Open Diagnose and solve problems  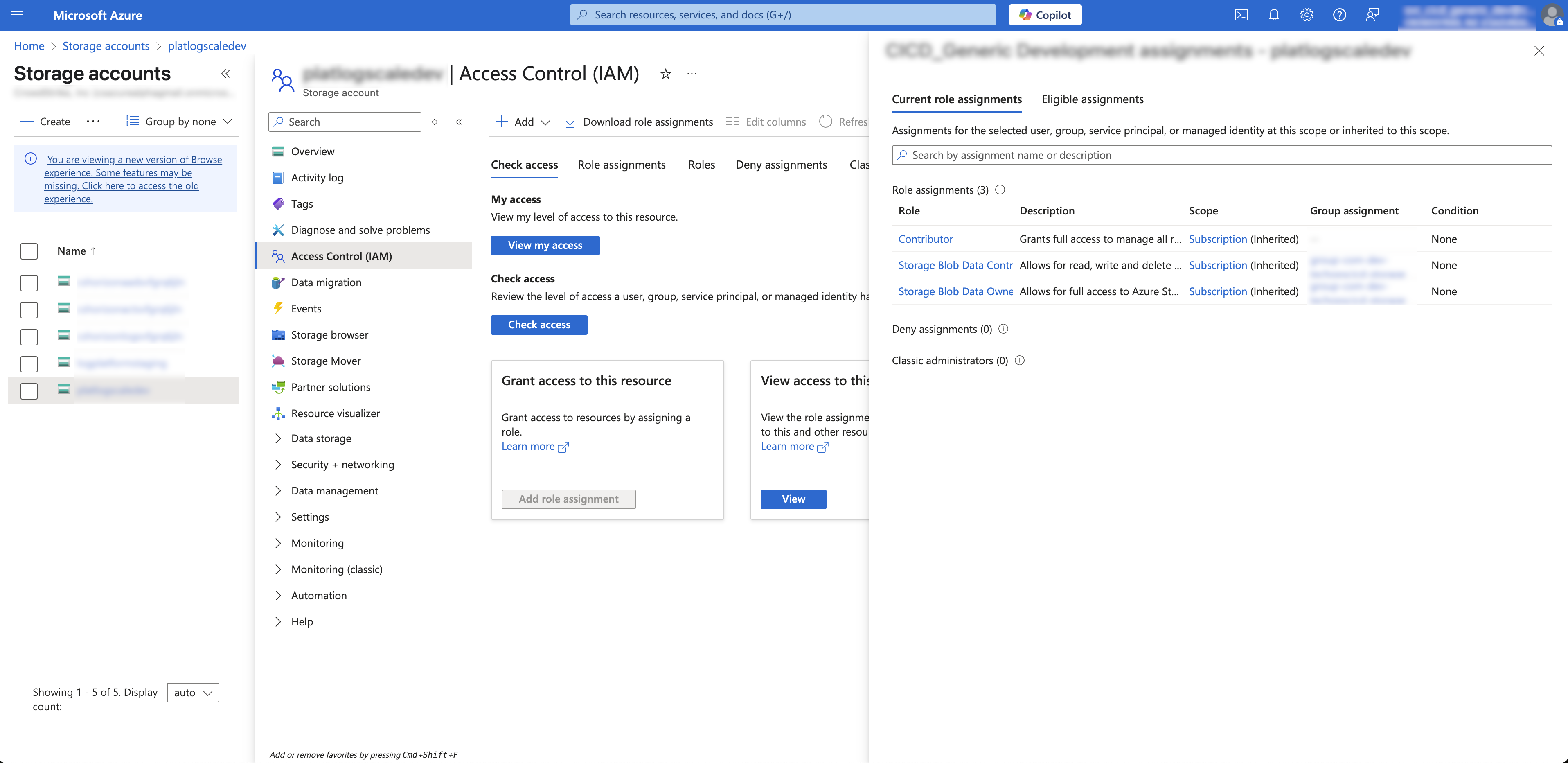360,230
